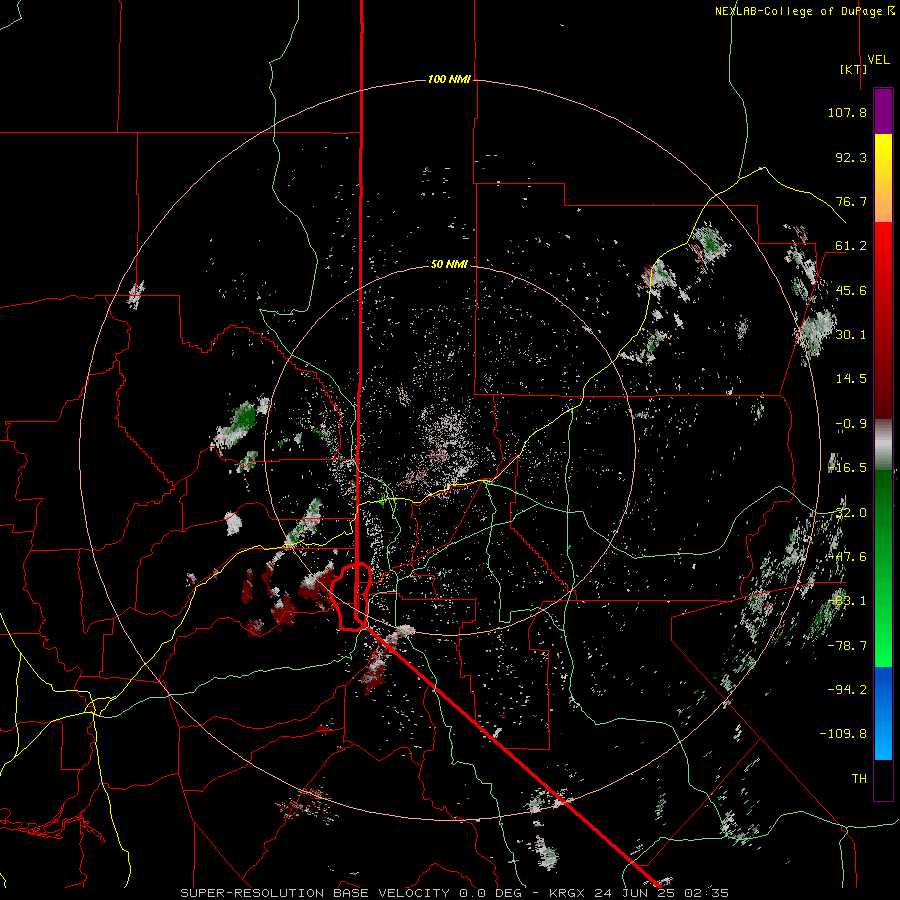The width and height of the screenshot is (900, 900).
Task: Click the VEL legend title
Action: tap(878, 60)
